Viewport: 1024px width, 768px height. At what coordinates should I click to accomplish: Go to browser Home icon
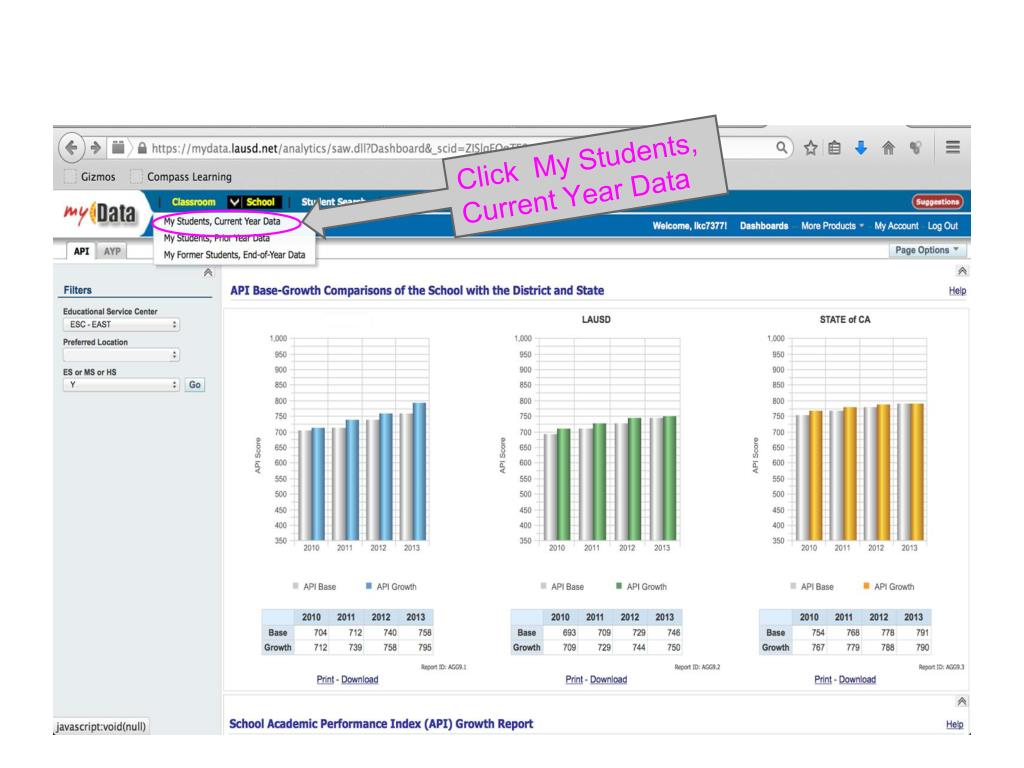click(x=888, y=148)
